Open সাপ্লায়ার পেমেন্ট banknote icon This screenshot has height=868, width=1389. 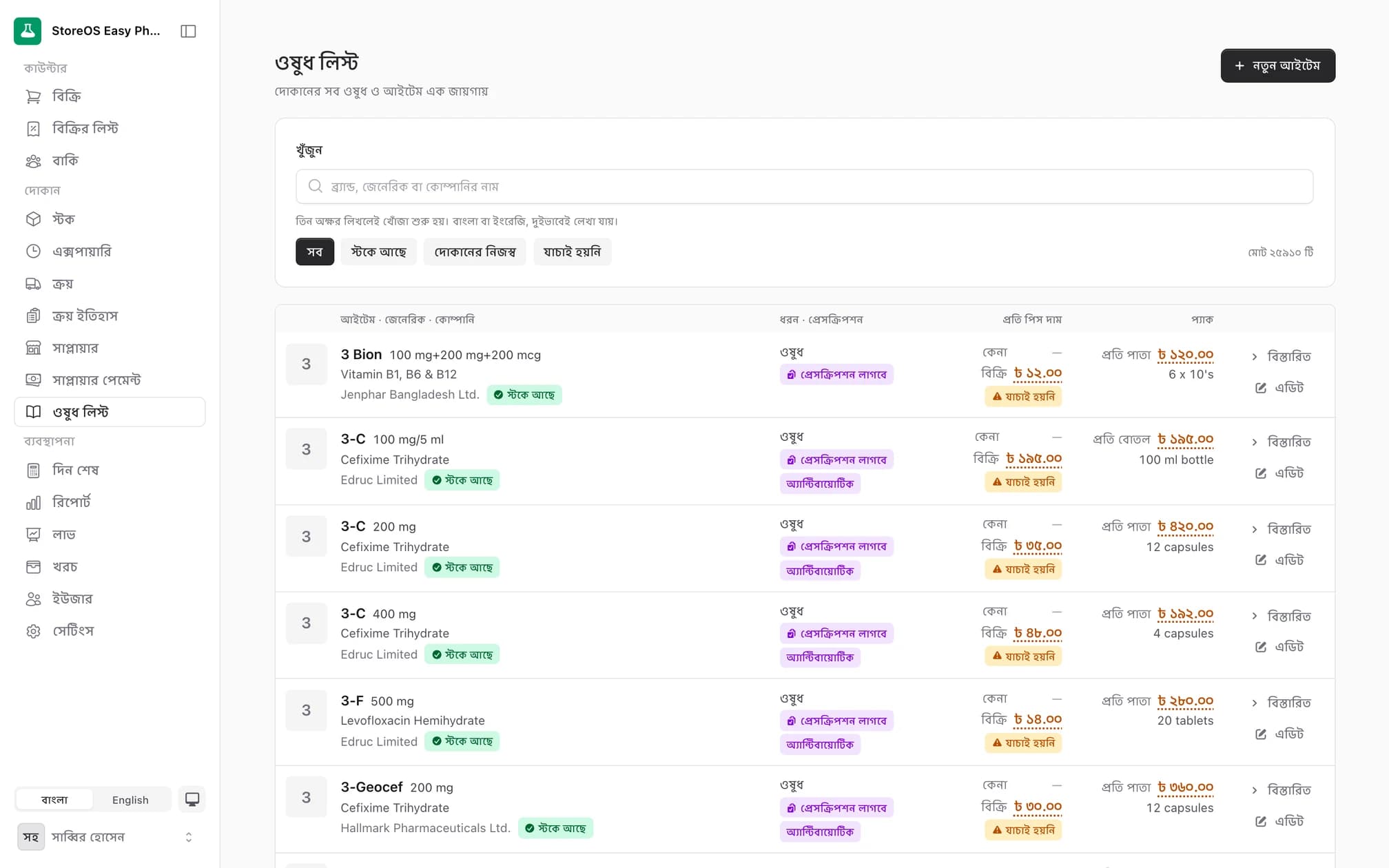pyautogui.click(x=33, y=380)
